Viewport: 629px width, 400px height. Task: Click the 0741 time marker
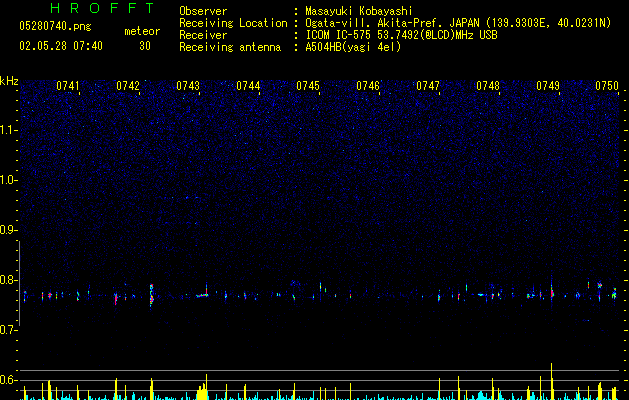tap(68, 86)
